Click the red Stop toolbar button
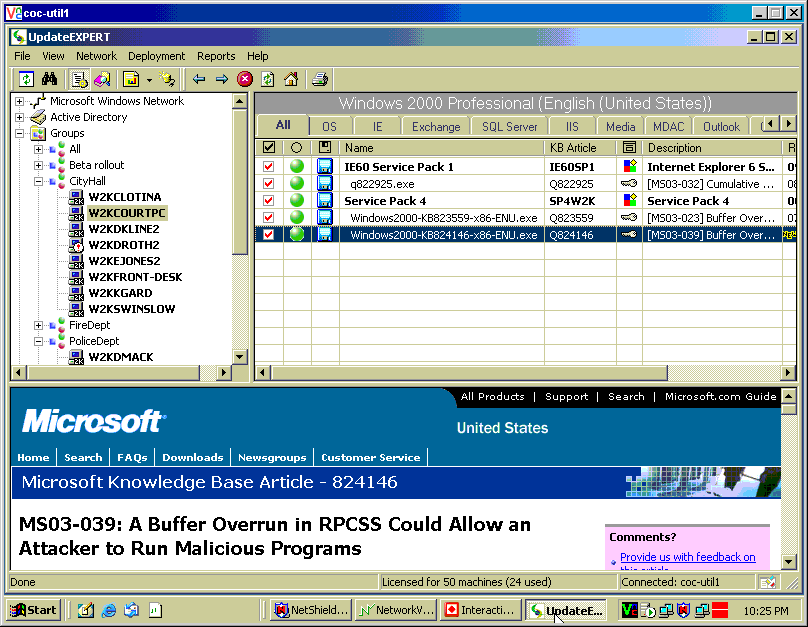The width and height of the screenshot is (808, 627). pyautogui.click(x=245, y=79)
